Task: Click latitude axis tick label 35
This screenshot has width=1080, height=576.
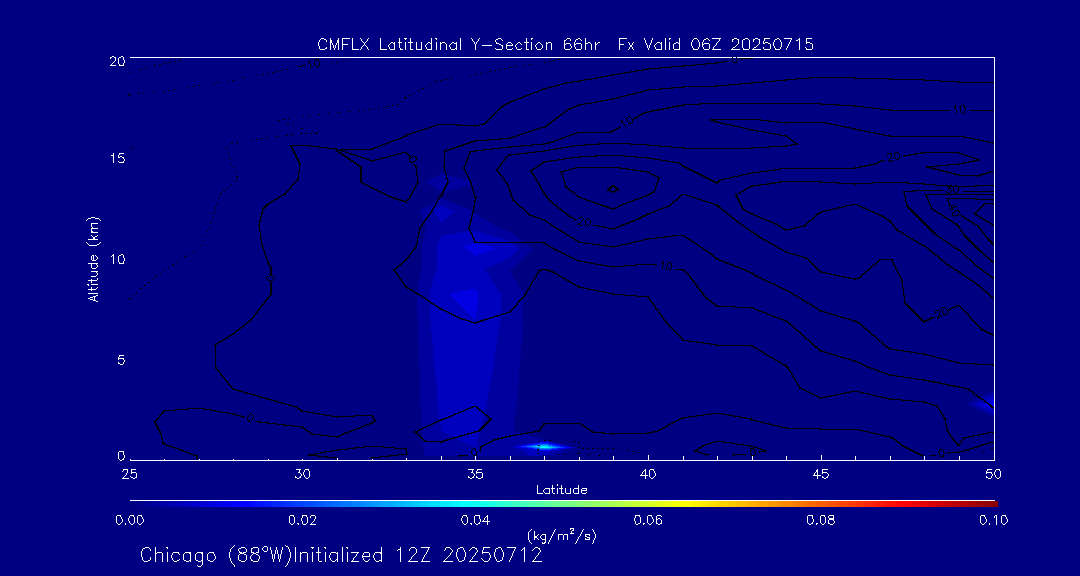Action: pyautogui.click(x=475, y=474)
